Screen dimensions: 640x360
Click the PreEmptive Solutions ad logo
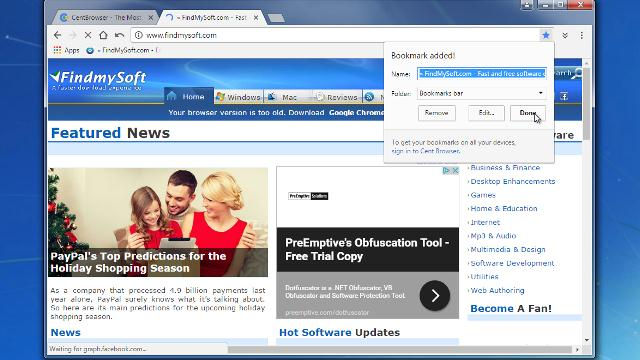(308, 196)
